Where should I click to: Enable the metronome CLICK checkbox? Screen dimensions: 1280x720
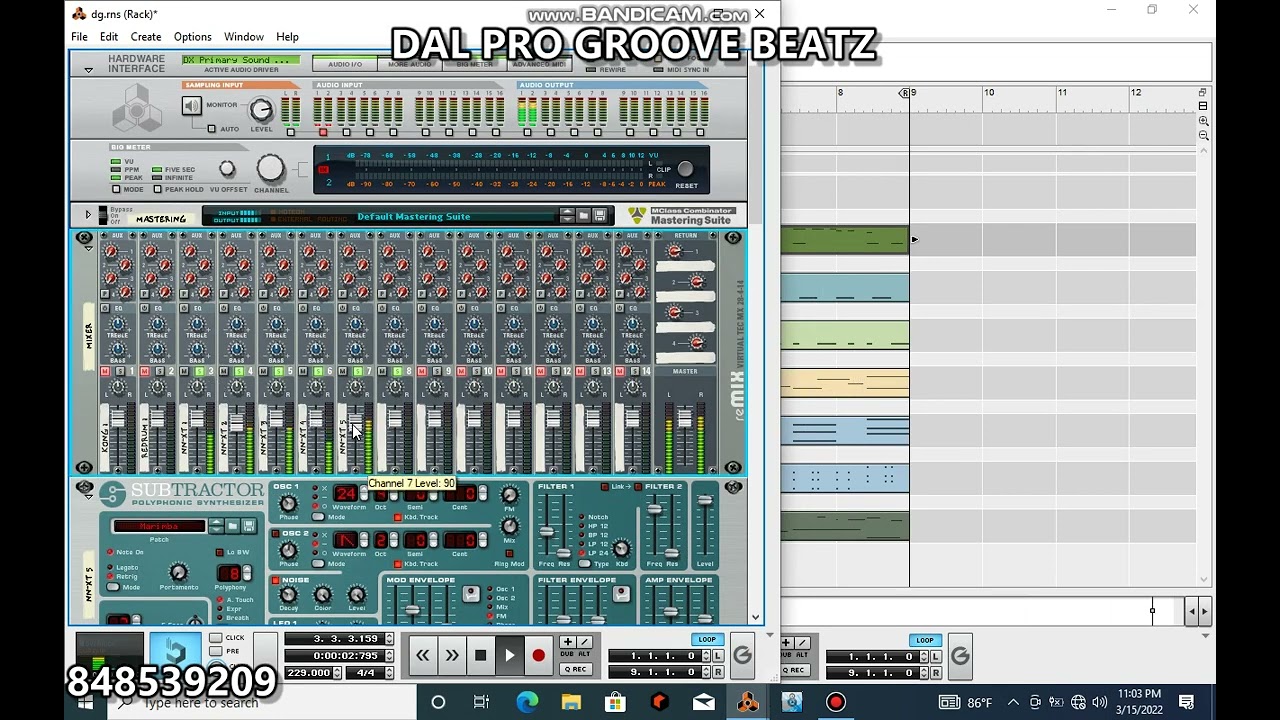tap(216, 638)
